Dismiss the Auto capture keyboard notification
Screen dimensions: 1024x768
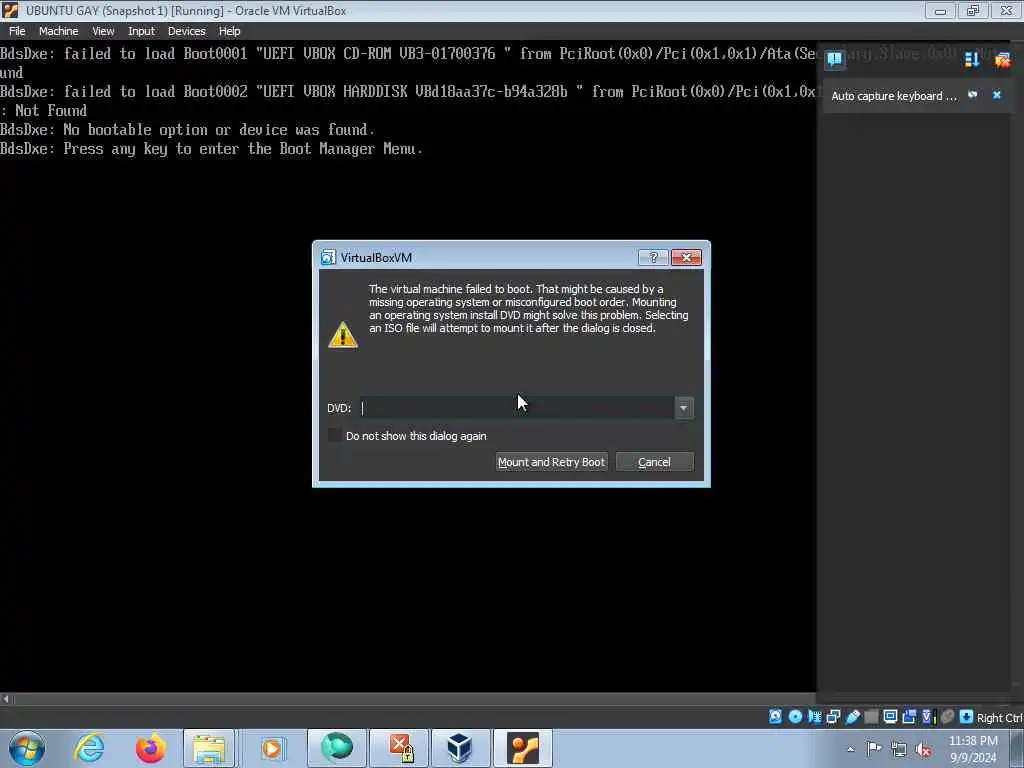pyautogui.click(x=997, y=95)
